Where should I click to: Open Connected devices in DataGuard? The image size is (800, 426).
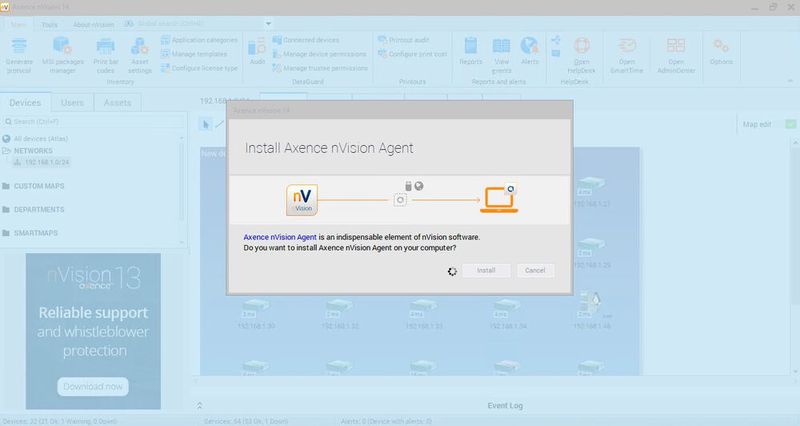[306, 40]
